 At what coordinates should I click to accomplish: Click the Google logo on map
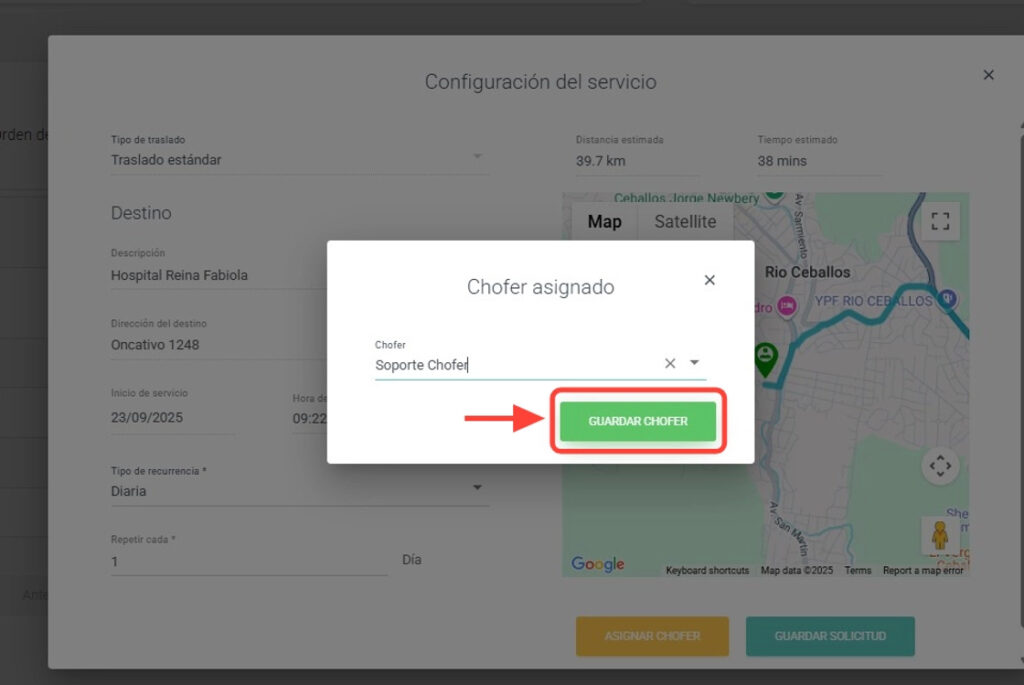(x=598, y=565)
